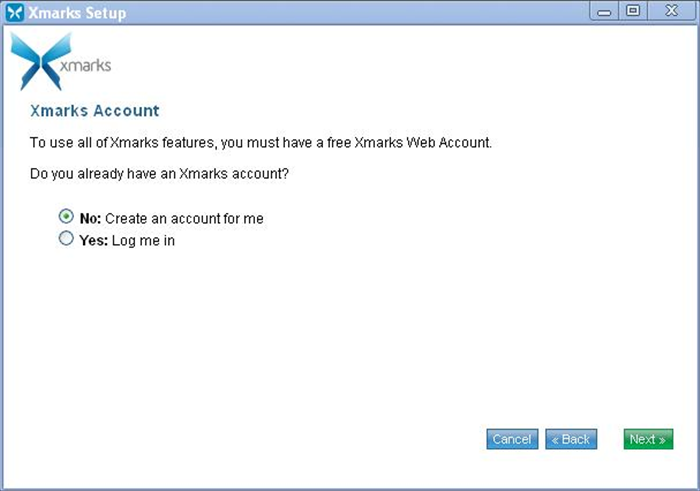Select the "No: Create an account for me" radio button
The height and width of the screenshot is (491, 700).
66,217
